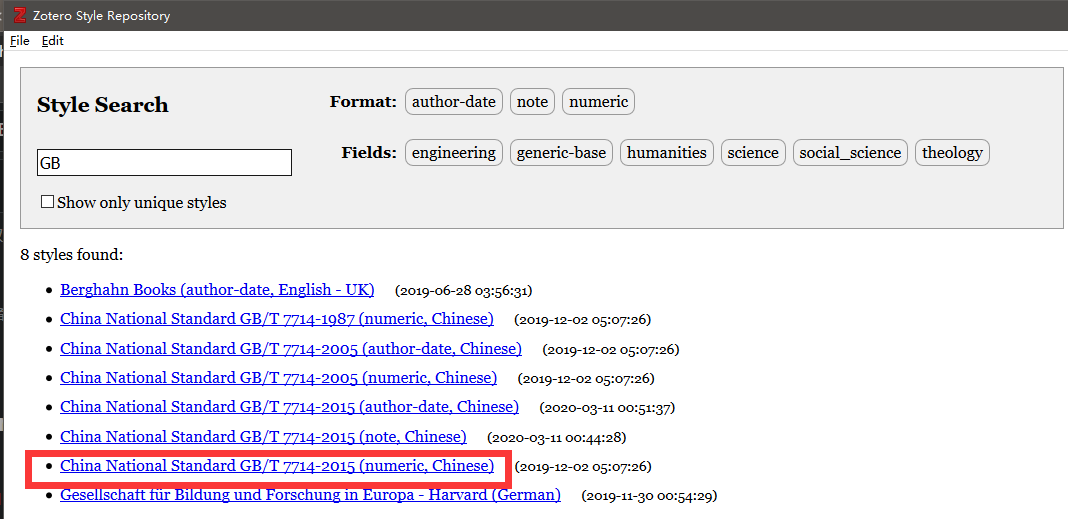The width and height of the screenshot is (1068, 519).
Task: Filter by engineering field
Action: point(454,153)
